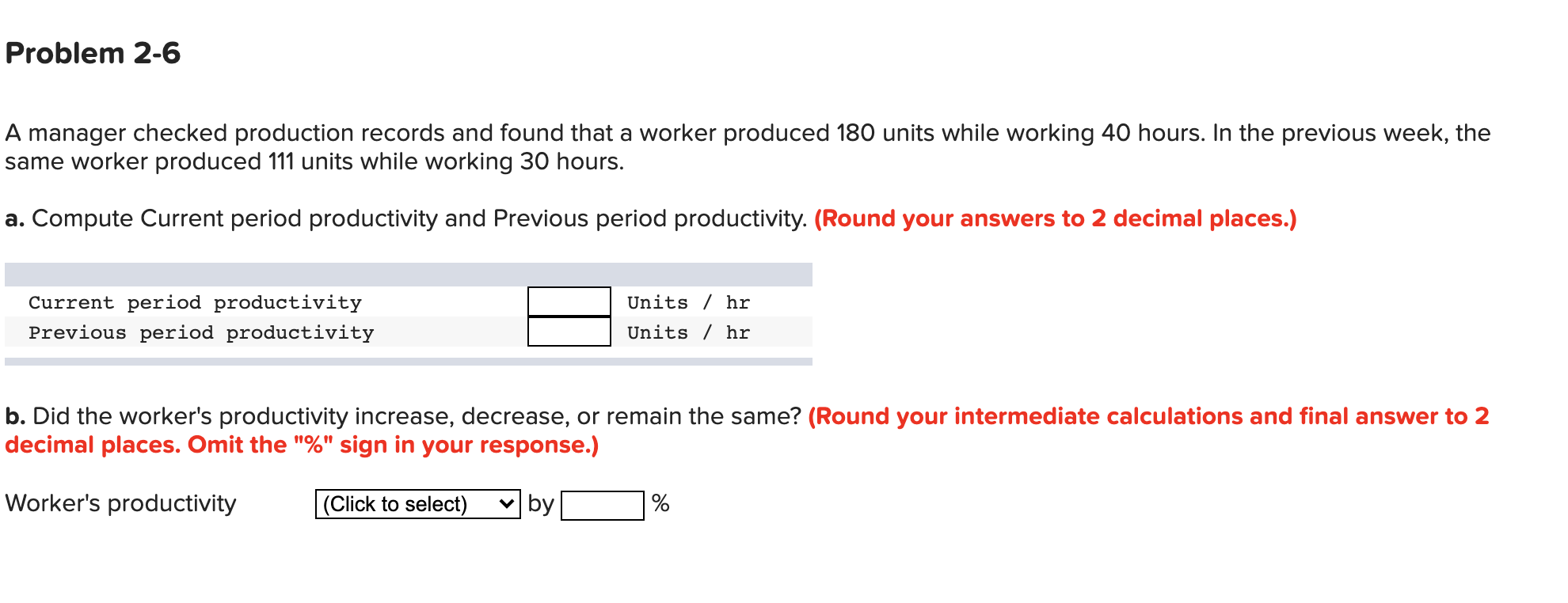Click the word by beside the dropdown
The image size is (1568, 603).
(541, 502)
